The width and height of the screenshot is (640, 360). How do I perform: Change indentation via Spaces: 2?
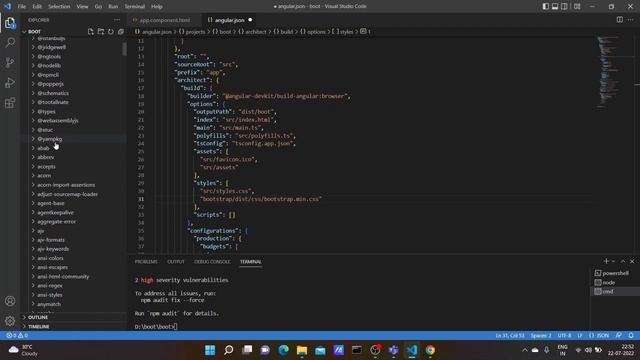(541, 336)
